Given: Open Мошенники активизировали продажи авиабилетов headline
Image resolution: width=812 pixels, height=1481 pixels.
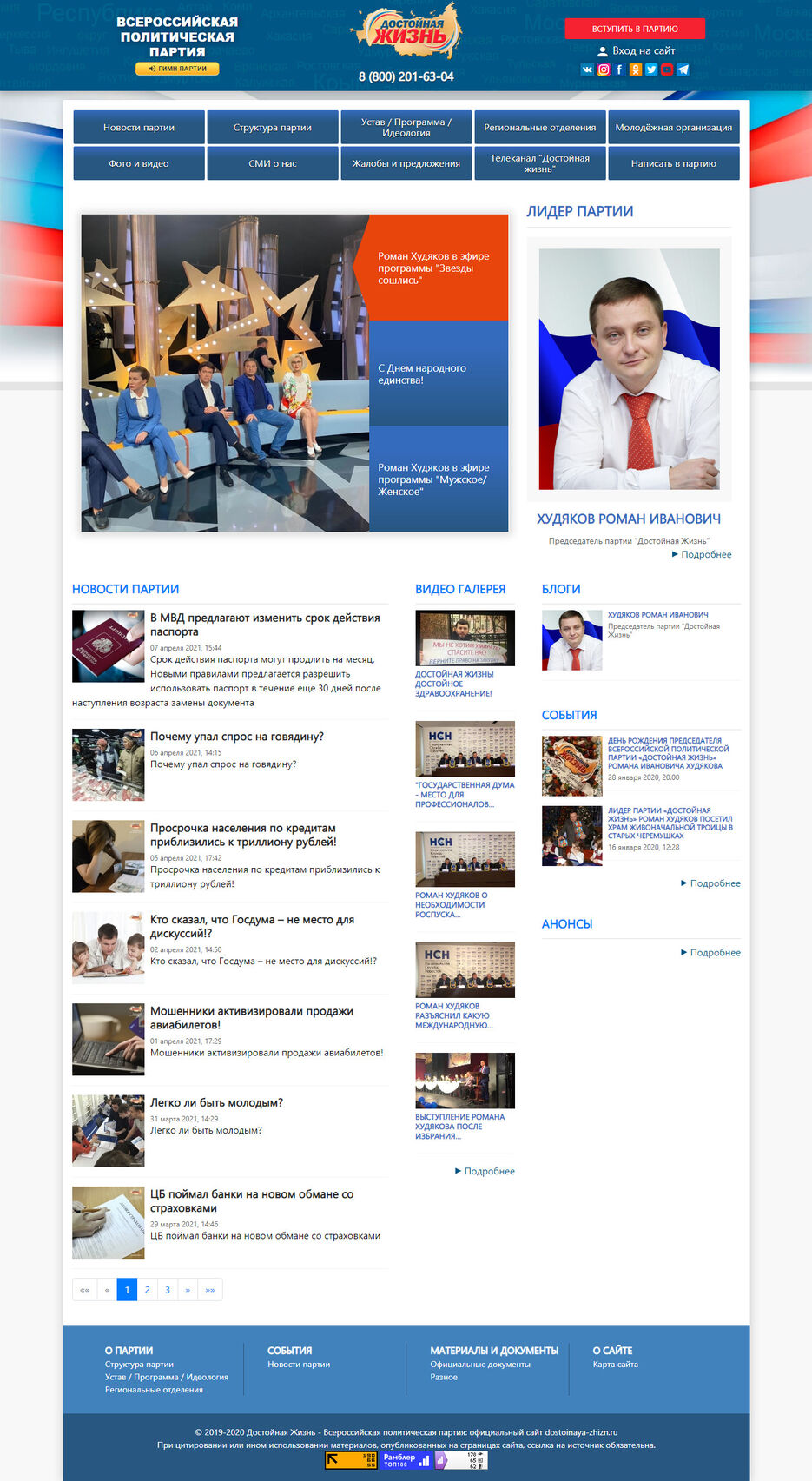Looking at the screenshot, I should (252, 1018).
